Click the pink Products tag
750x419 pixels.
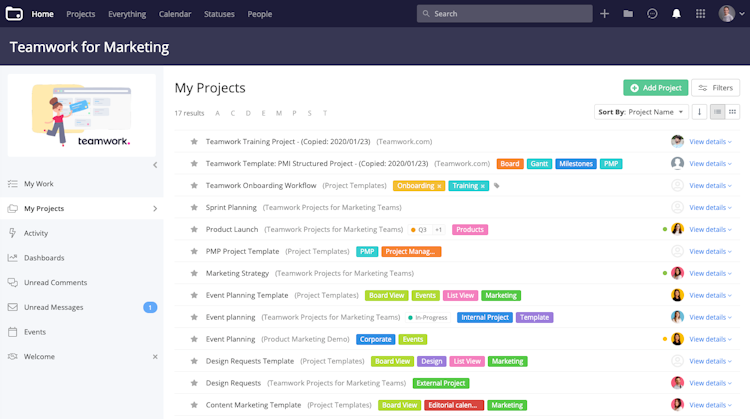tap(470, 230)
